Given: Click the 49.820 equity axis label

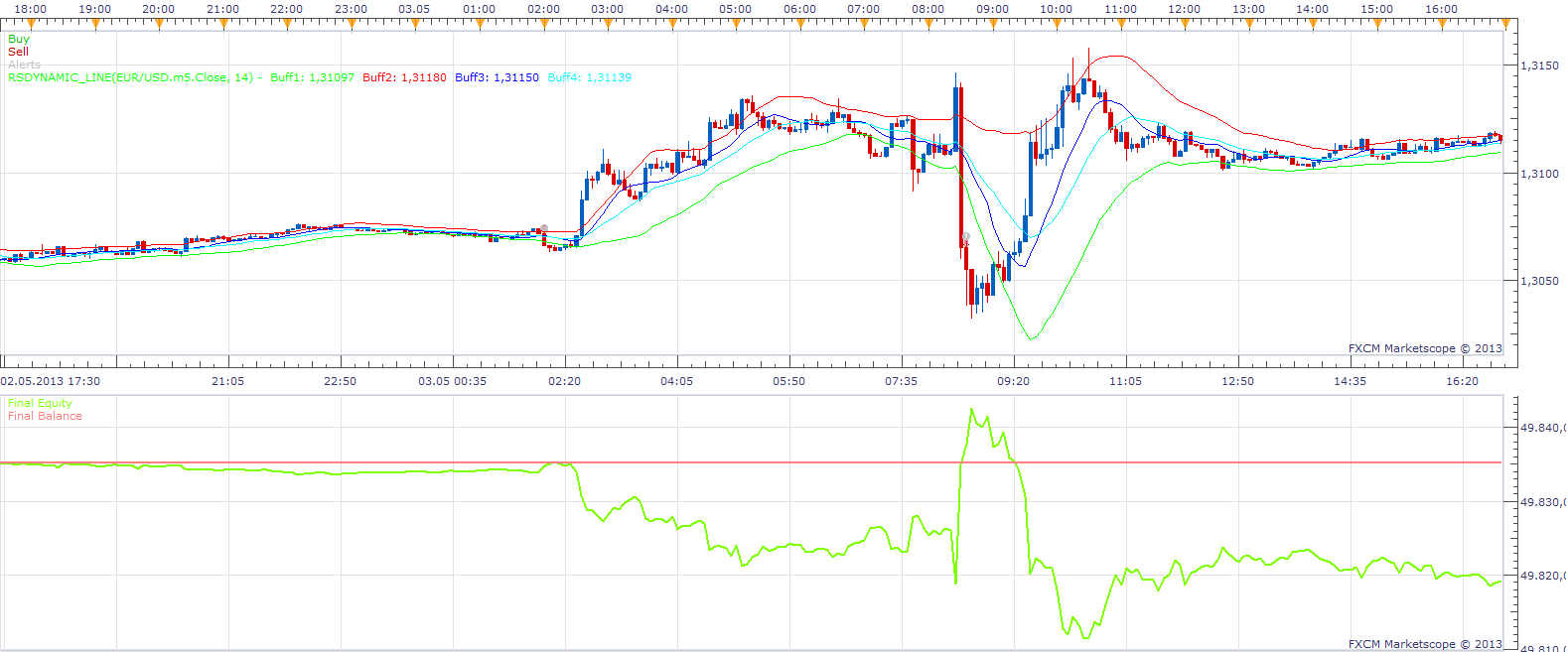Looking at the screenshot, I should [x=1543, y=576].
